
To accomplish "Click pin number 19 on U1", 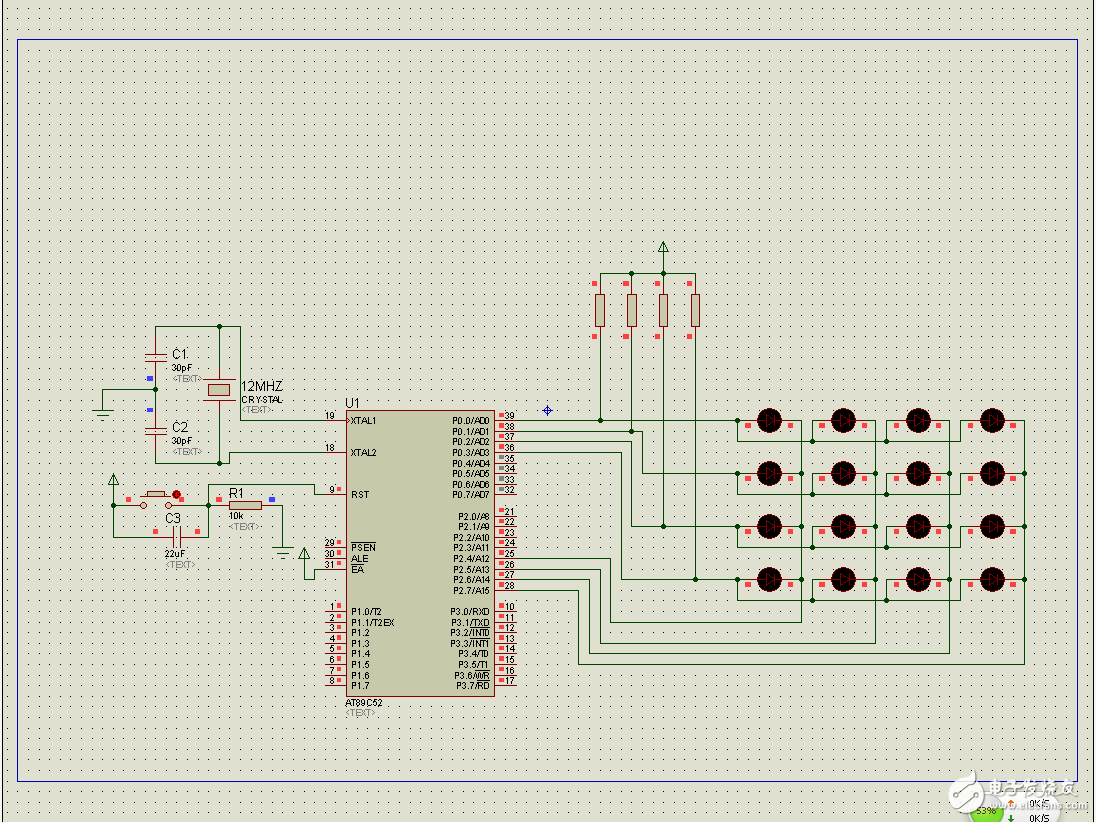I will (330, 416).
